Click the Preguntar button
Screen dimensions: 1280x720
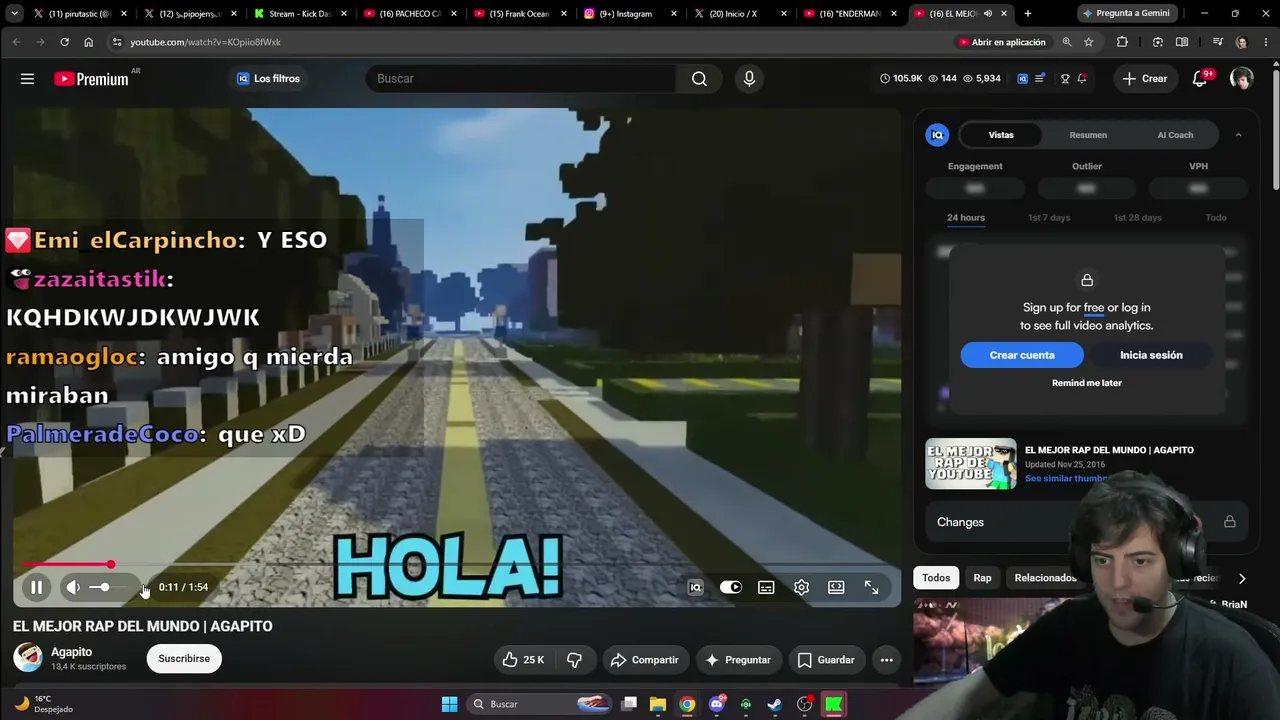pyautogui.click(x=738, y=660)
